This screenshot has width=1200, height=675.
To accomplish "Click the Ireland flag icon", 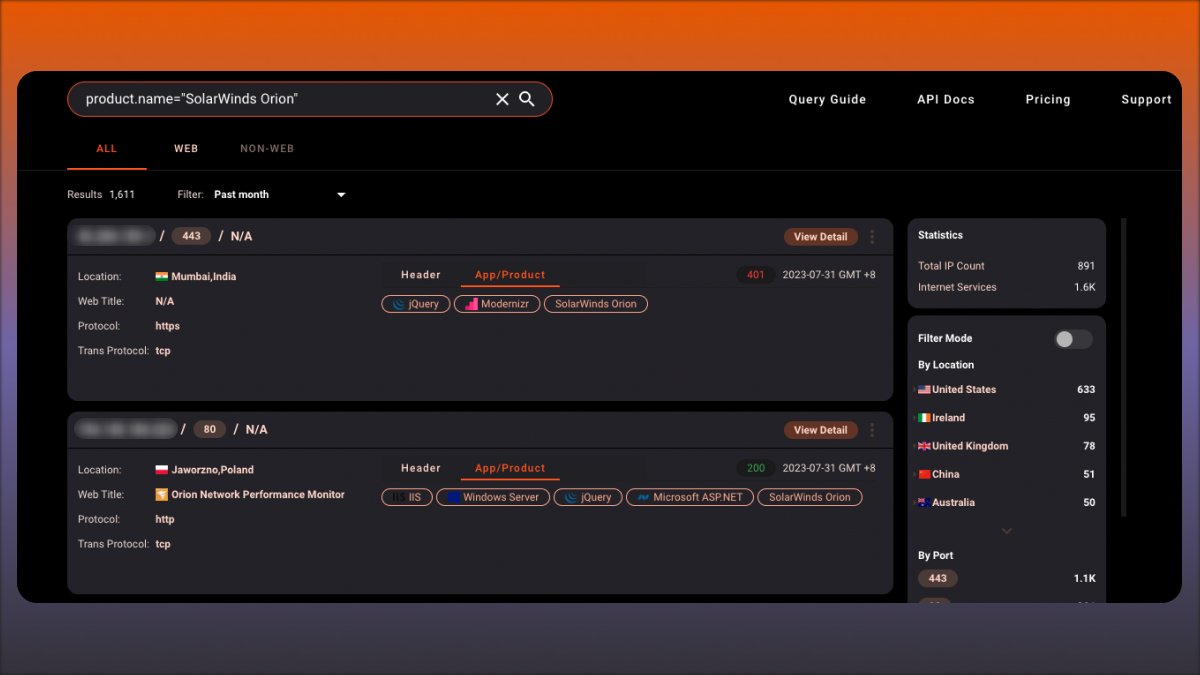I will [x=924, y=418].
